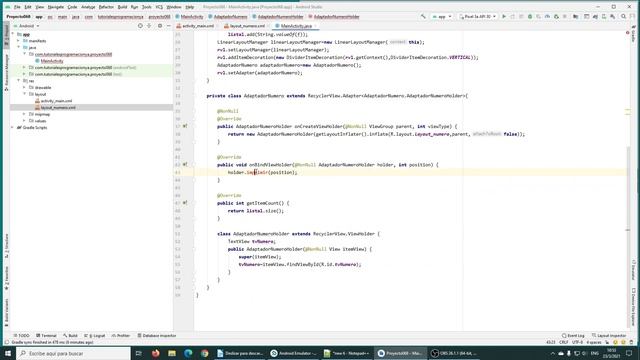Open the VCS menu

159,7
